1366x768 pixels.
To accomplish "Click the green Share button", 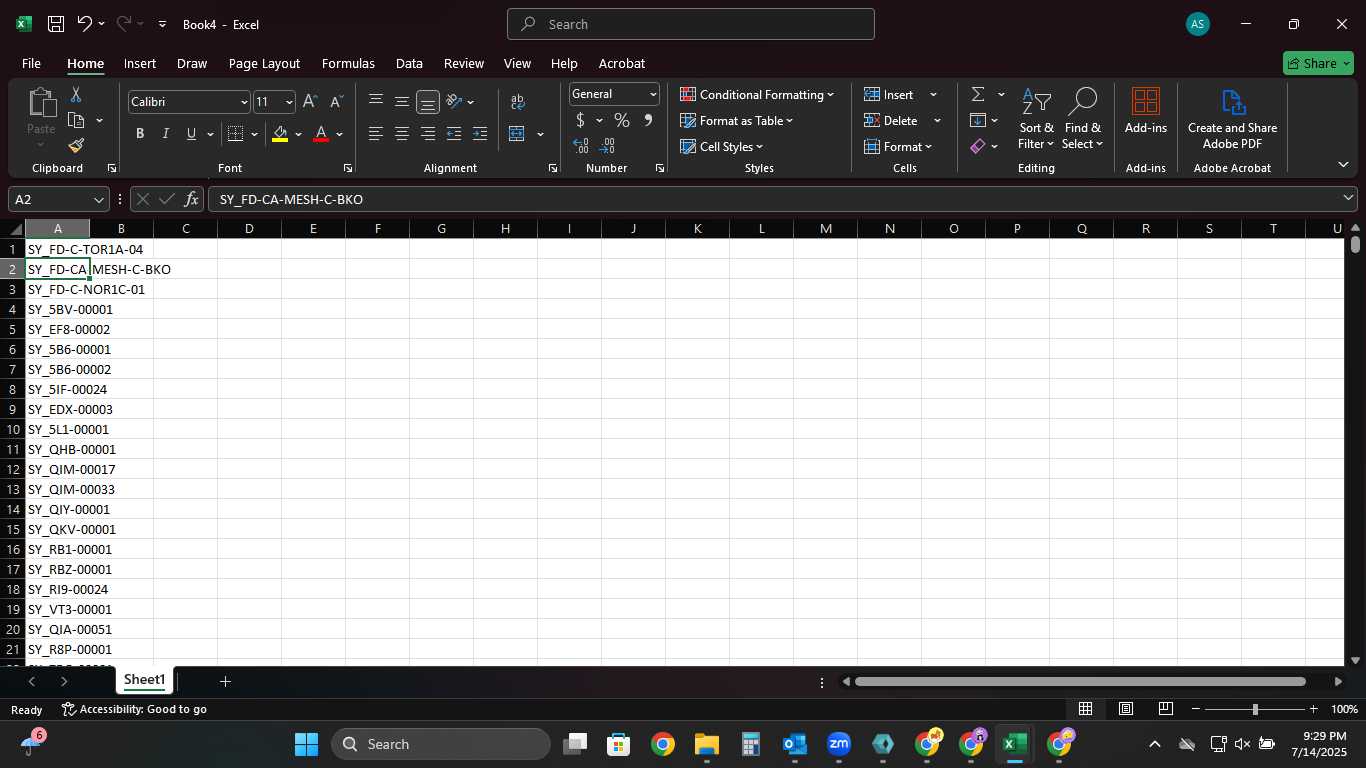I will [x=1318, y=63].
